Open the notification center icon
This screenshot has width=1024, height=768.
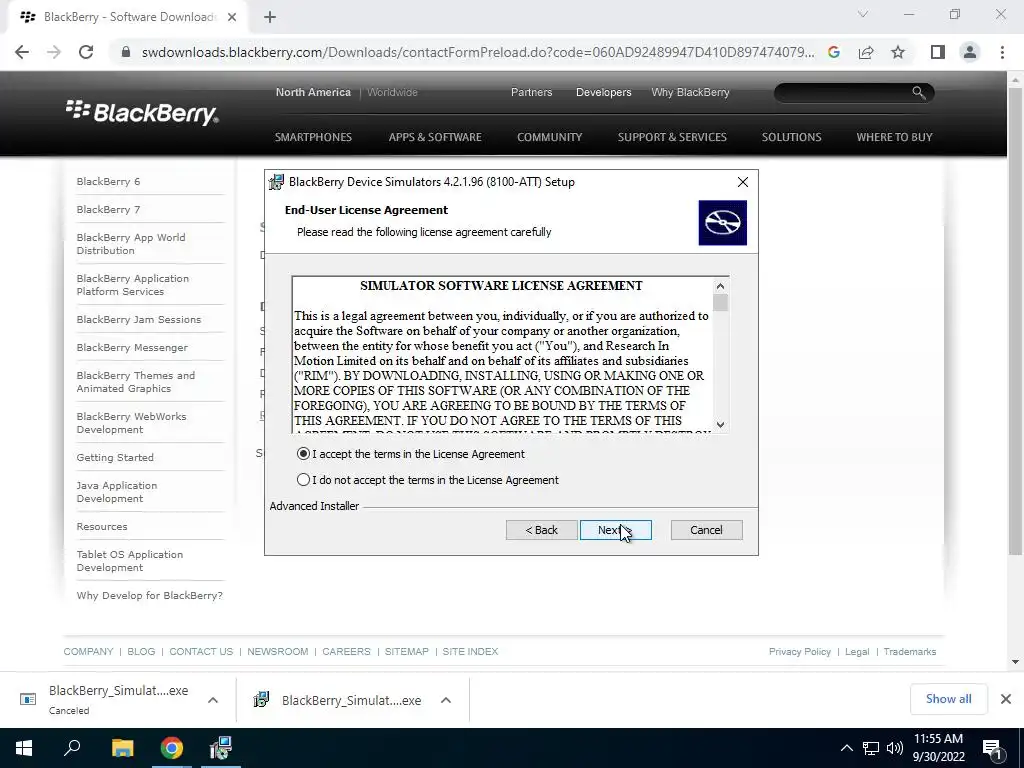tap(993, 749)
